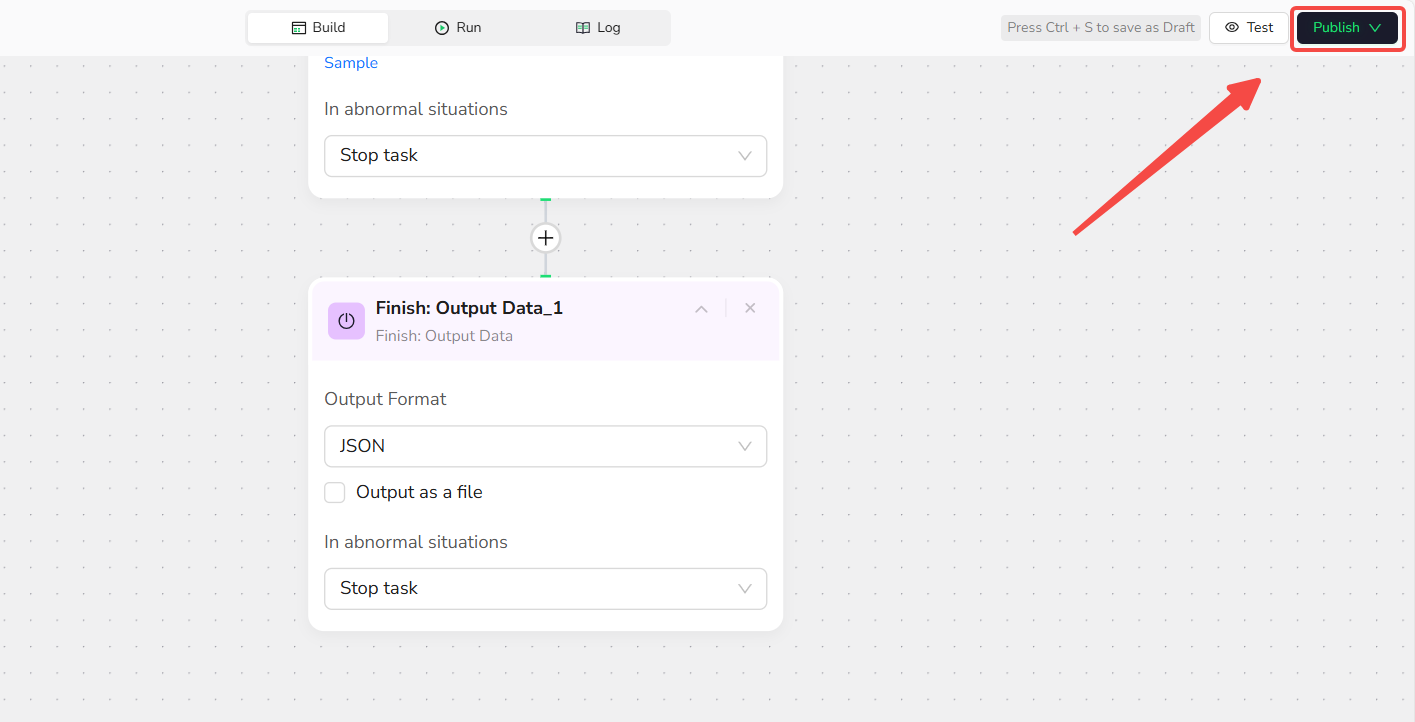
Task: Switch to the Log tab
Action: coord(599,28)
